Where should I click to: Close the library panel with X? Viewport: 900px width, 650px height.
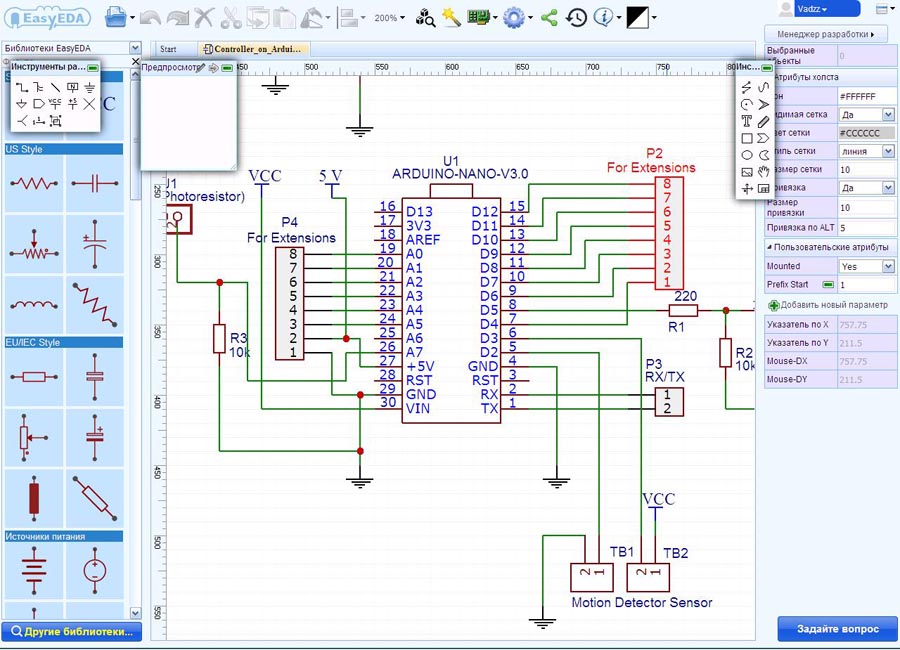[135, 61]
